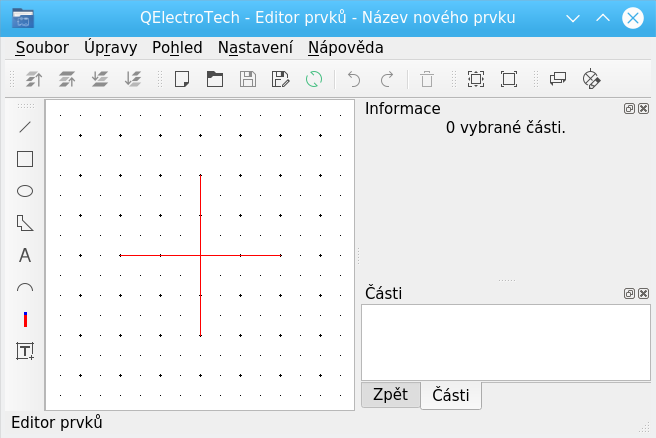This screenshot has width=656, height=438.
Task: Open the Úpravy menu
Action: click(x=111, y=47)
